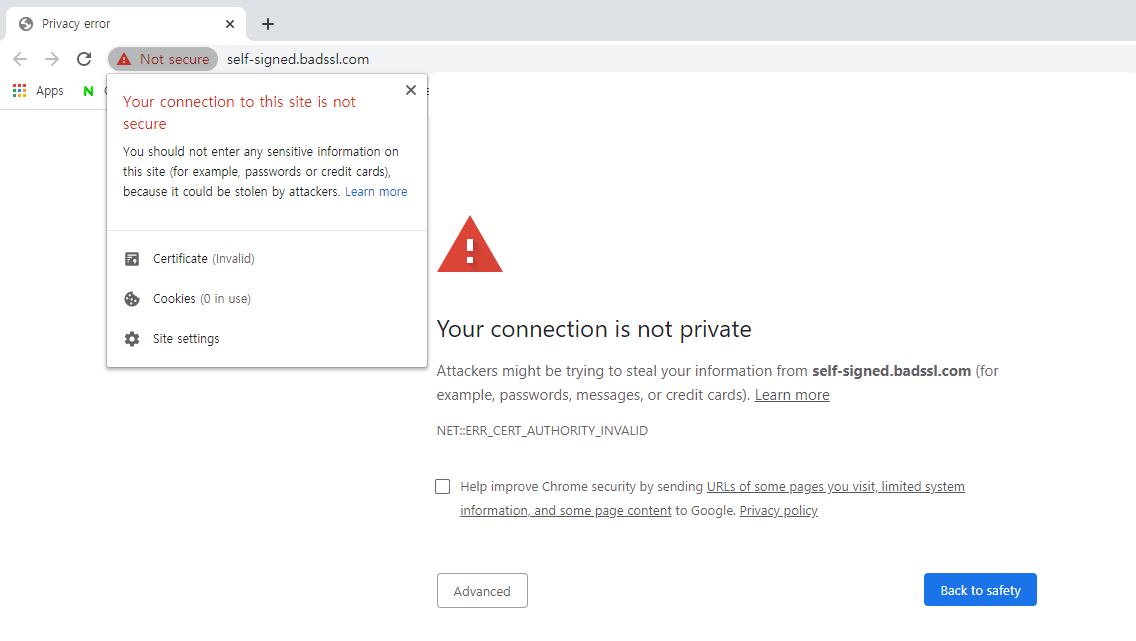The height and width of the screenshot is (641, 1136).
Task: Close the Privacy error tab
Action: [x=230, y=24]
